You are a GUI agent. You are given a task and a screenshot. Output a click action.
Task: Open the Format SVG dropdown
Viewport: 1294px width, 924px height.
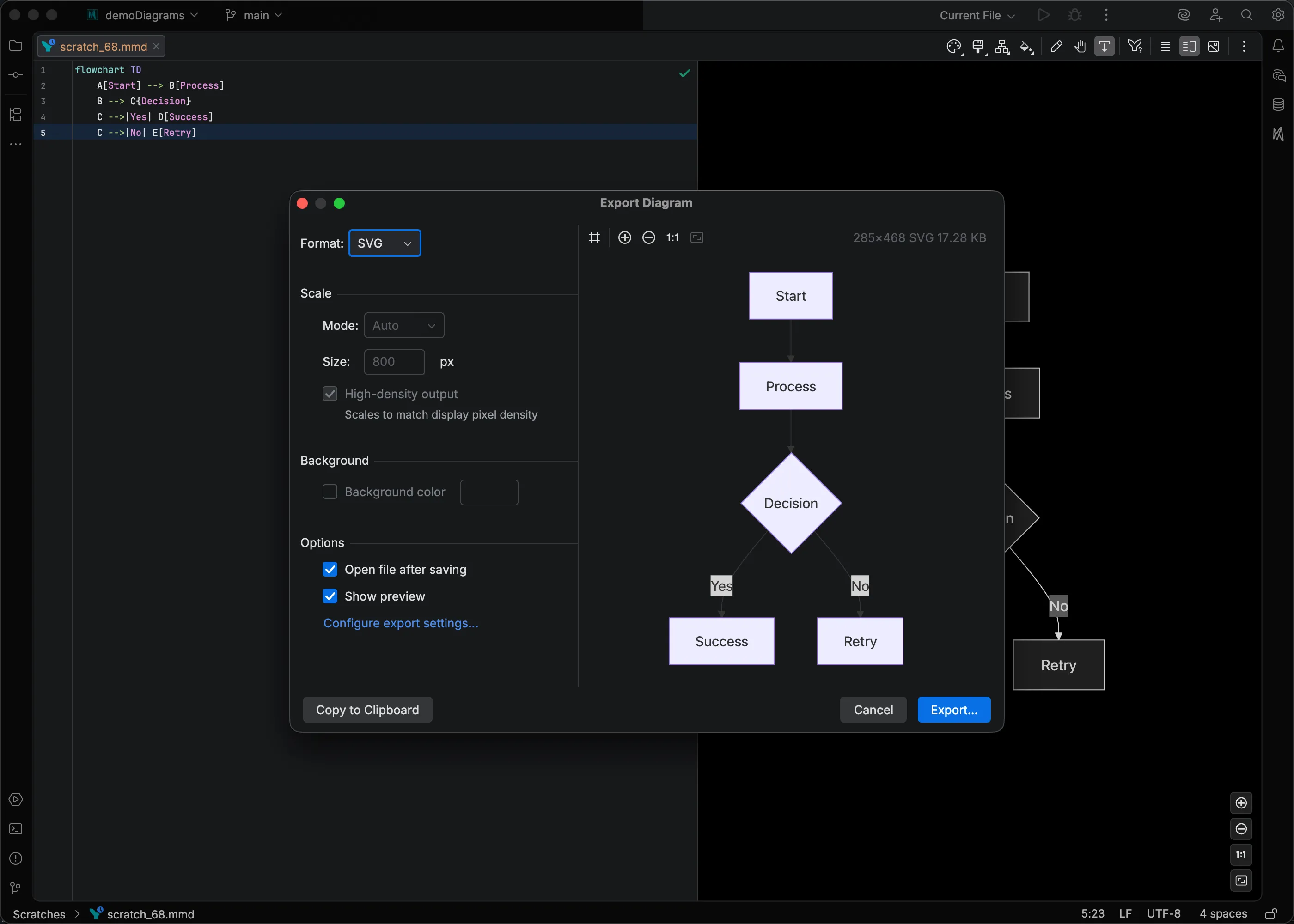[385, 243]
